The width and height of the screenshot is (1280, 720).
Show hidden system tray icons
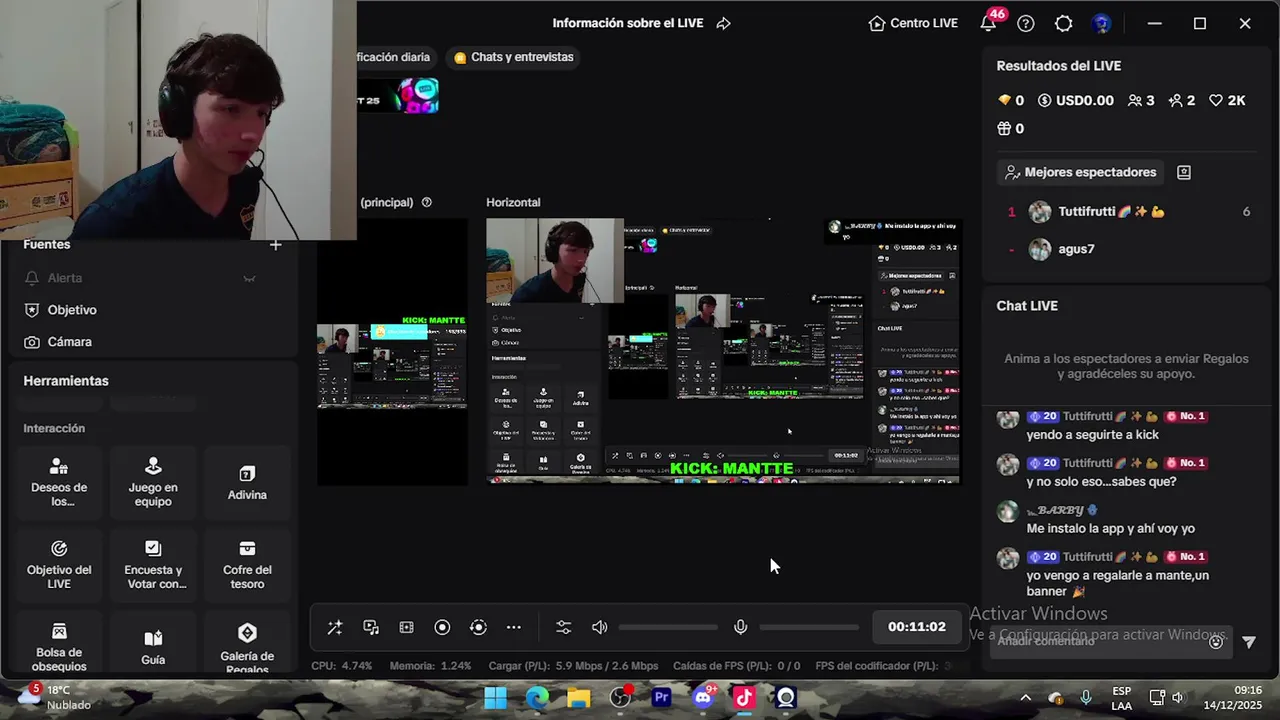[x=1025, y=698]
